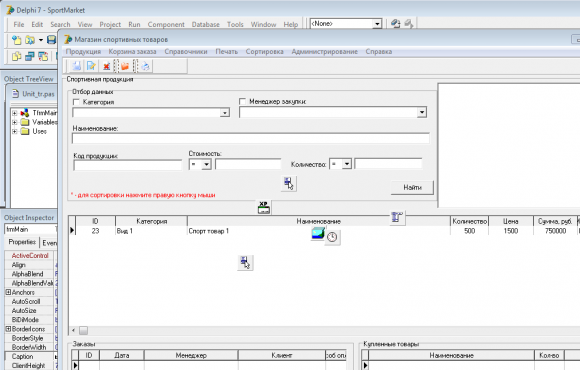The image size is (580, 370).
Task: Click the delete record red X icon
Action: point(107,66)
